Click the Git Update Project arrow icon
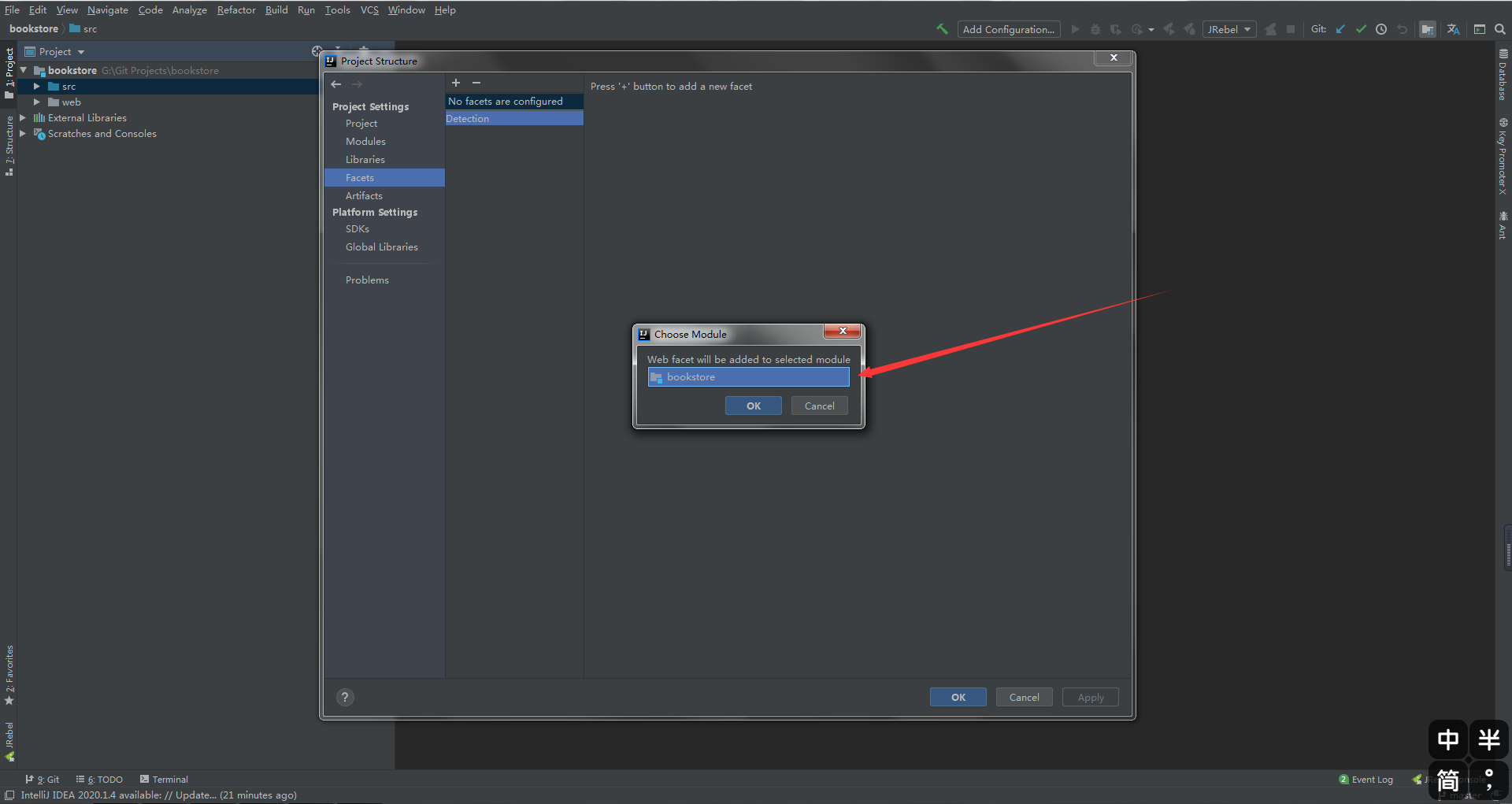 1340,29
